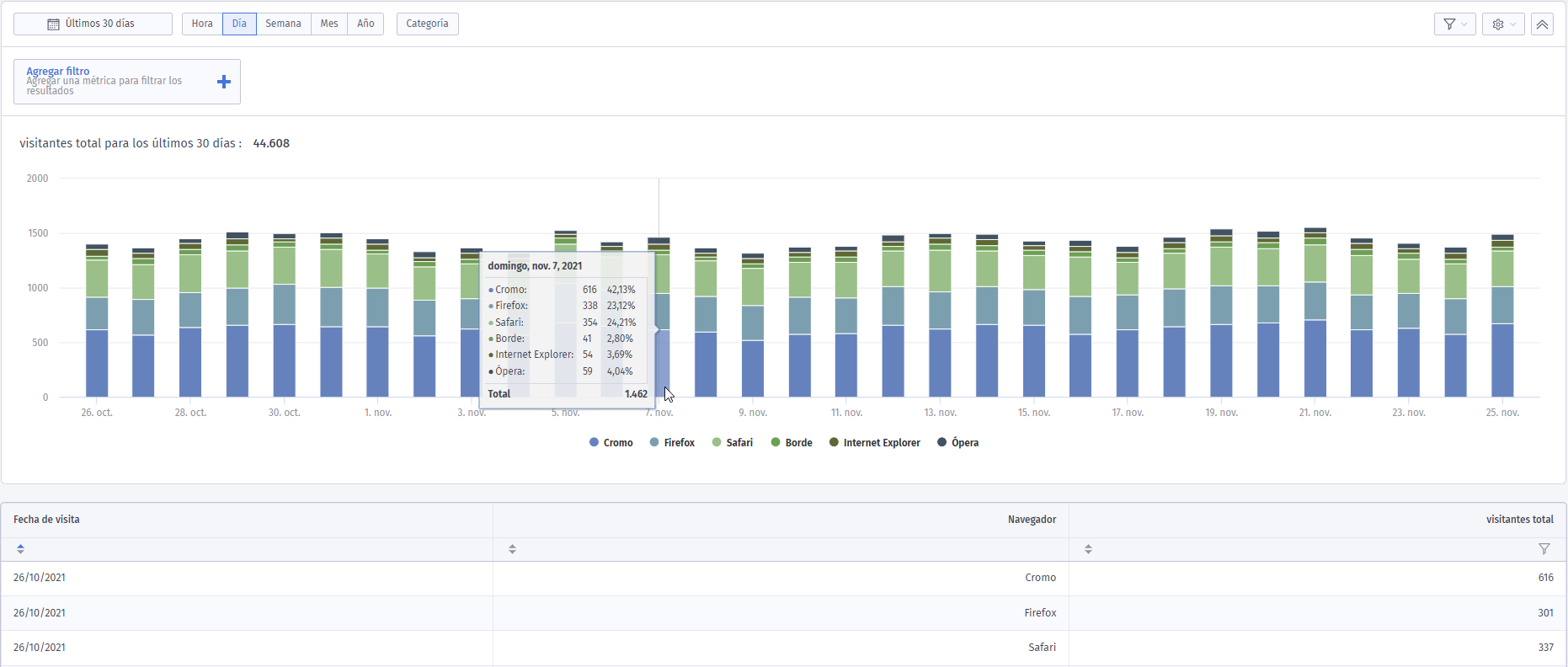
Task: Click the blue plus add-filter icon
Action: [224, 82]
